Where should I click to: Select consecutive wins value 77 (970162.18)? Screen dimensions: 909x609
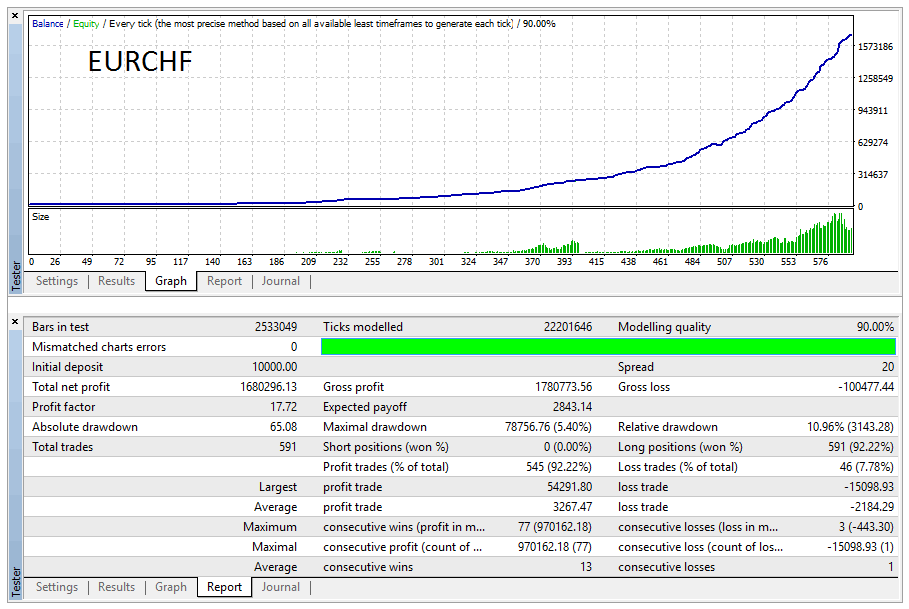tap(555, 527)
